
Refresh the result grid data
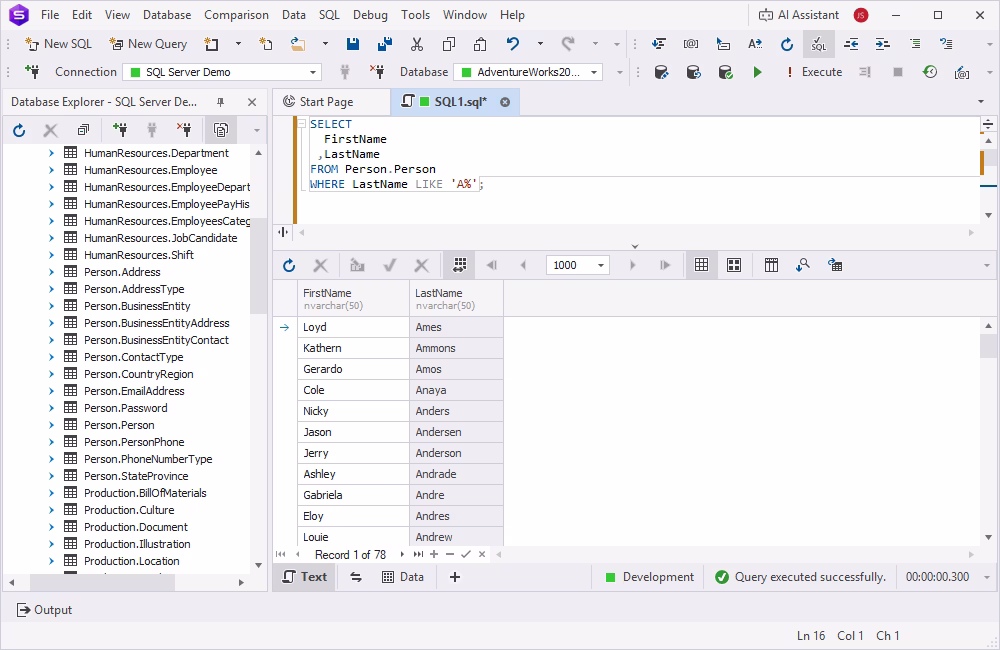[x=290, y=265]
